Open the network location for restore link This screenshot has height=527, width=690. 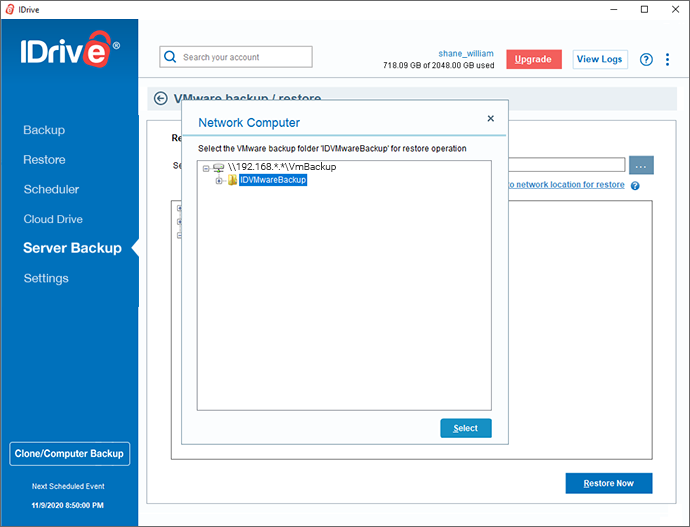click(x=566, y=185)
